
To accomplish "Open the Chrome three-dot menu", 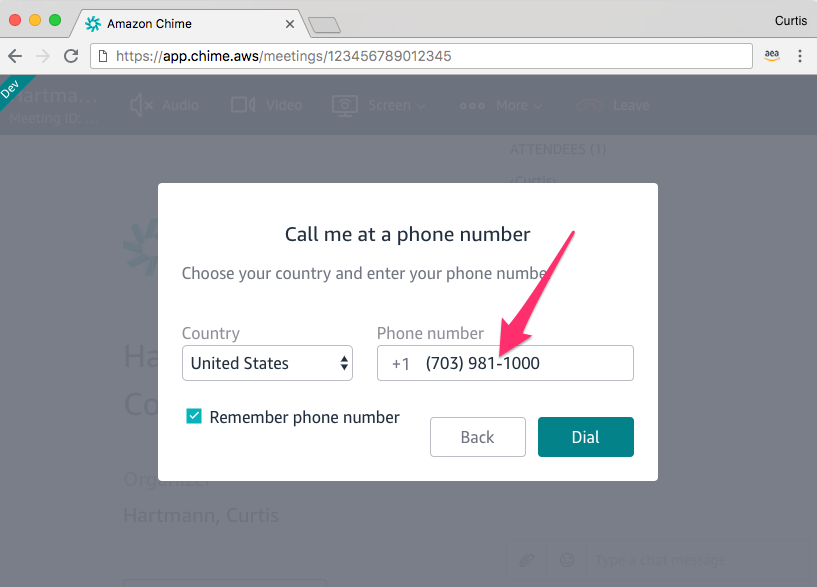I will (x=800, y=56).
